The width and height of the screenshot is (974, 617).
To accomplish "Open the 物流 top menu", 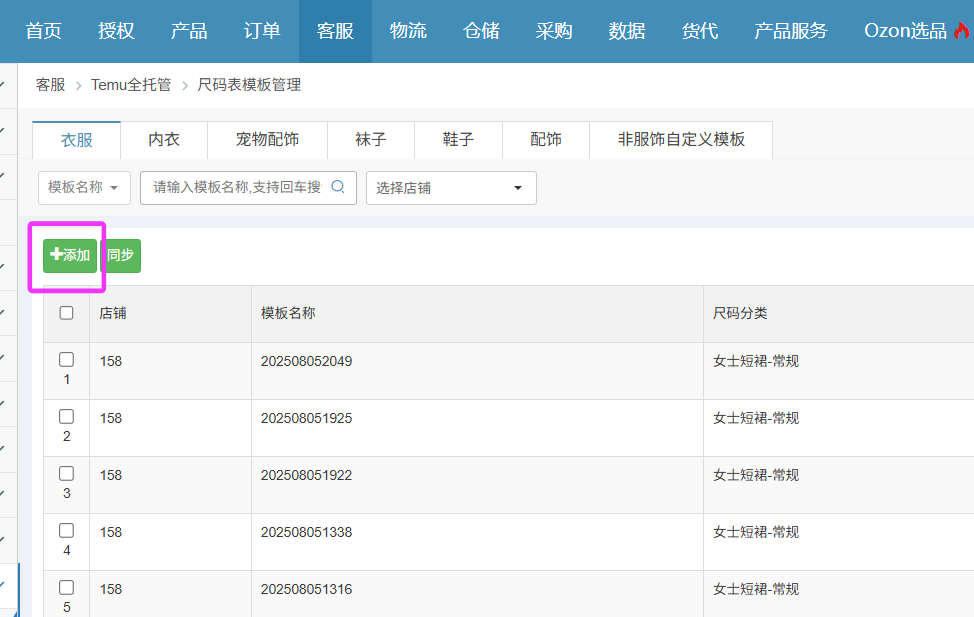I will [x=408, y=31].
